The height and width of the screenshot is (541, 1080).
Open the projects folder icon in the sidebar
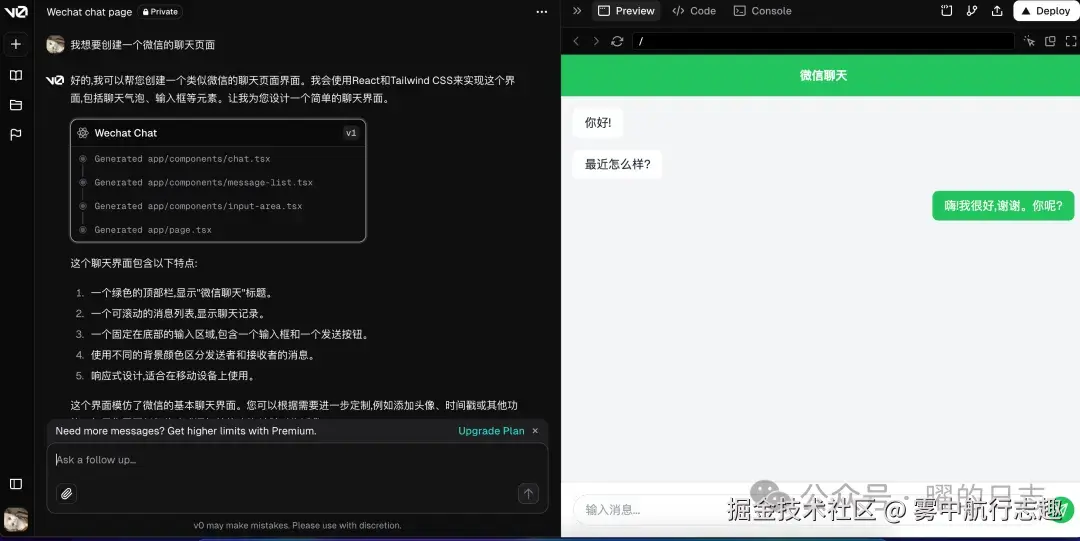[16, 105]
